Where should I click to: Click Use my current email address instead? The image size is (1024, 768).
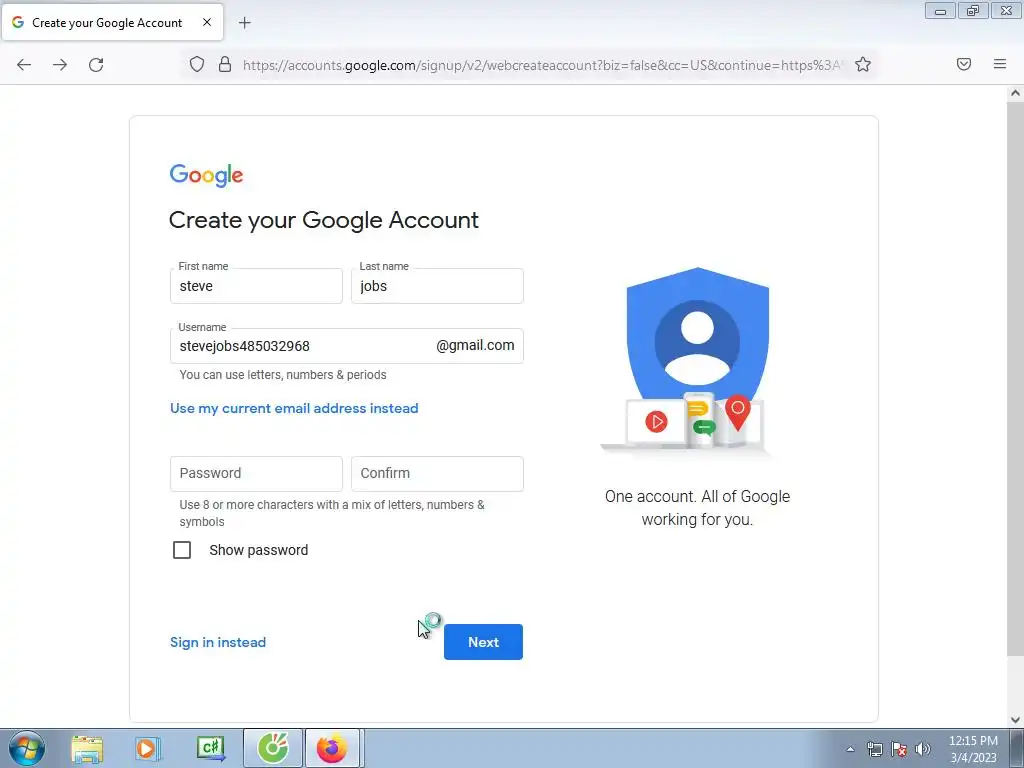(294, 408)
